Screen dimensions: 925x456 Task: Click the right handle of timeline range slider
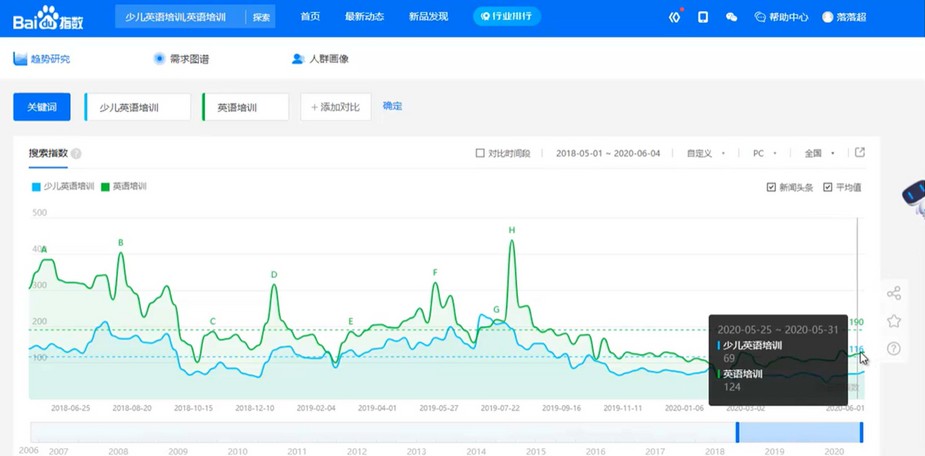click(862, 432)
